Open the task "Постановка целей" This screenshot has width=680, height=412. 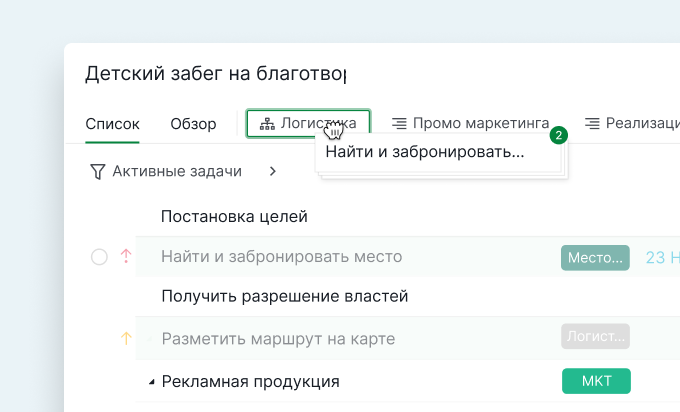click(x=234, y=216)
